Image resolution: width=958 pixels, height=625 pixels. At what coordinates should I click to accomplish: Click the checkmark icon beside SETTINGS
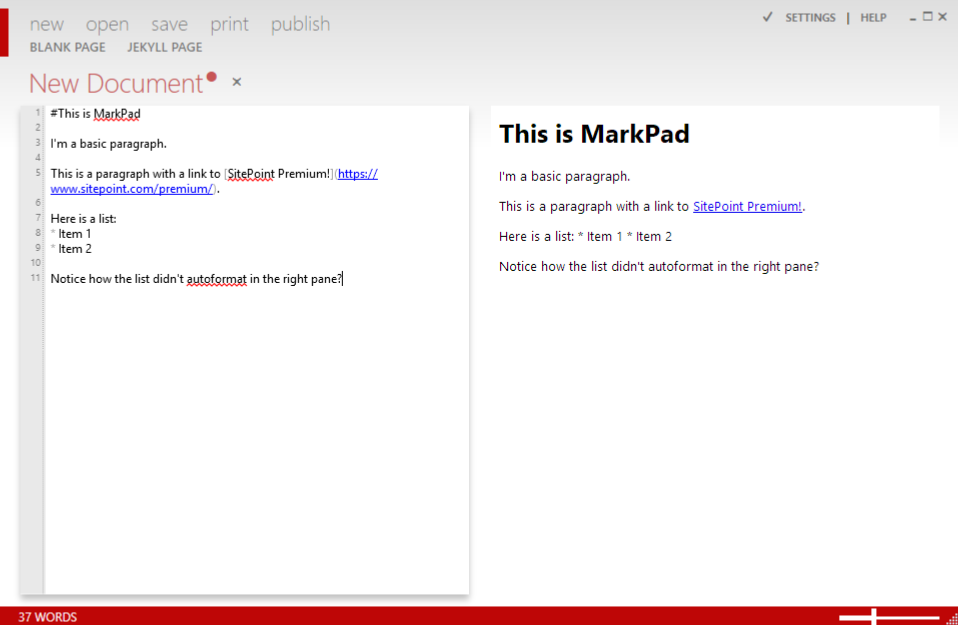[767, 17]
